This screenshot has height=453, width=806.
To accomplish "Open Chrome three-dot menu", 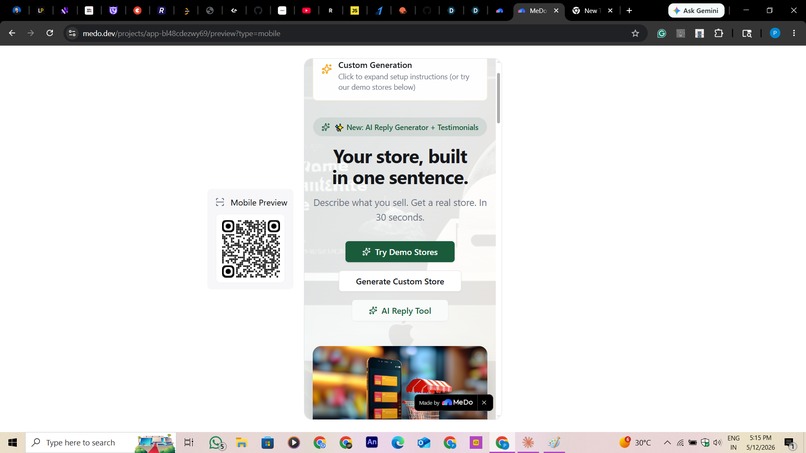I will pyautogui.click(x=794, y=33).
